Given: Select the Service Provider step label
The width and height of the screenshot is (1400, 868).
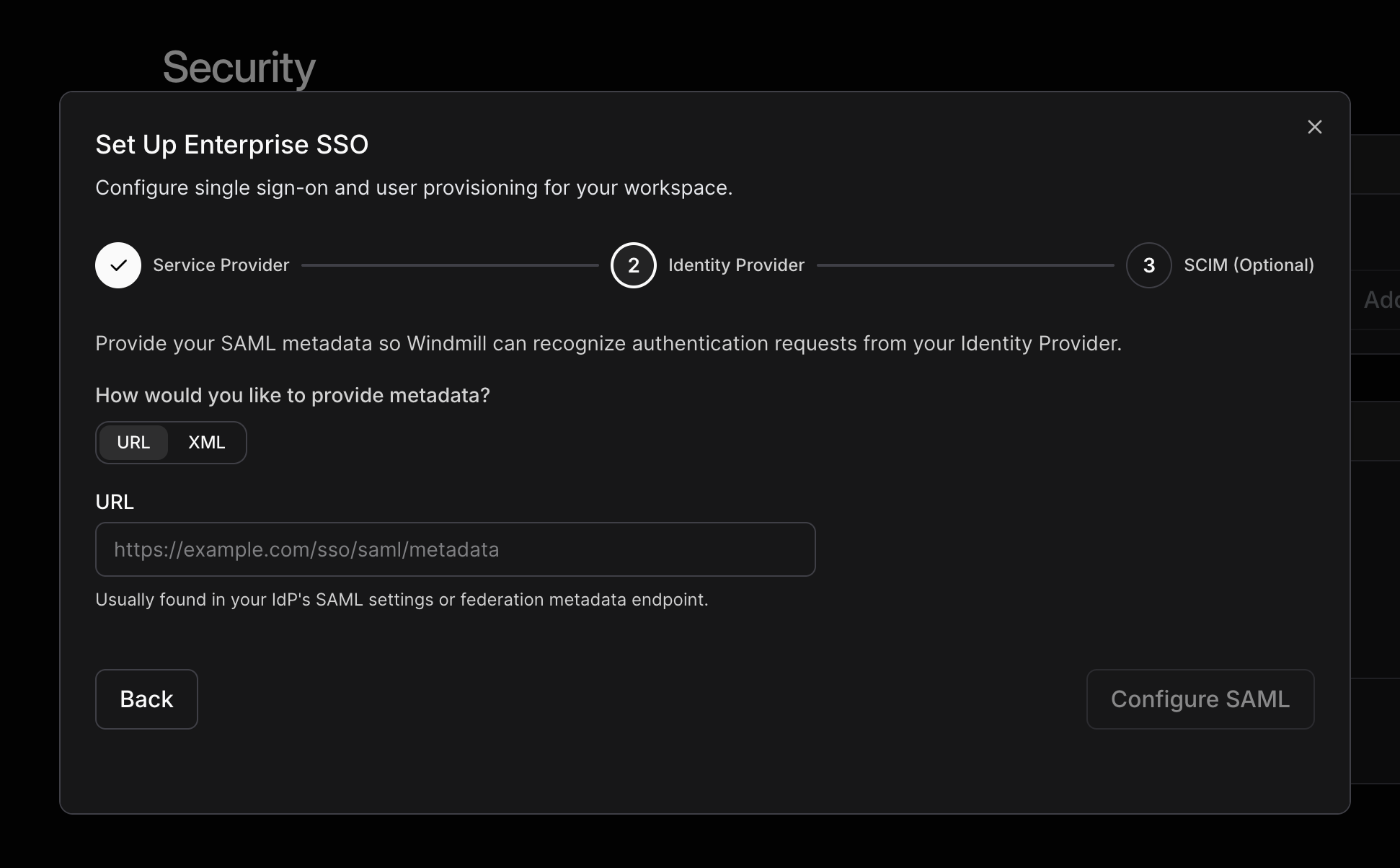Looking at the screenshot, I should [220, 265].
